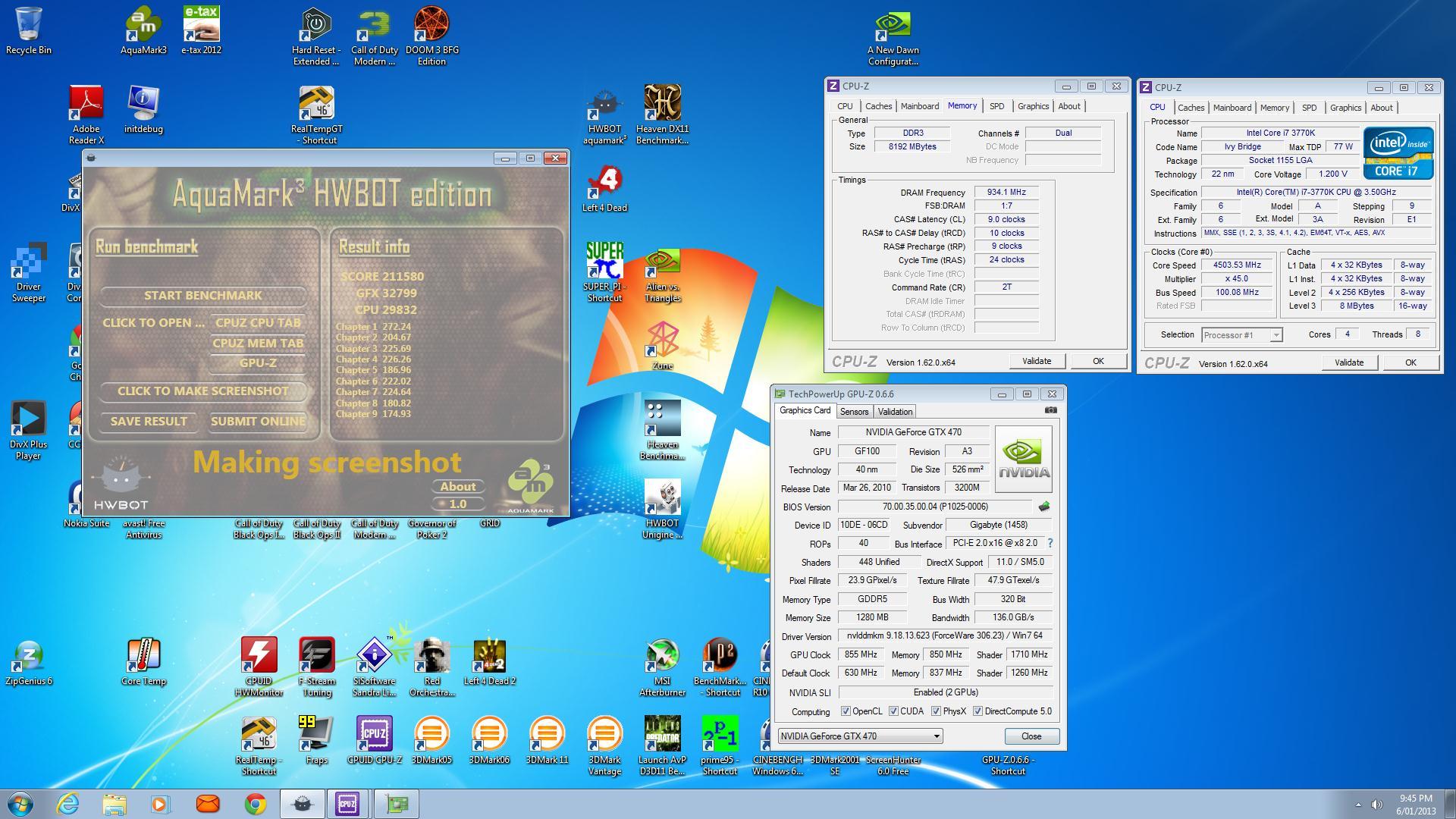The height and width of the screenshot is (819, 1456).
Task: Click Close button in GPU-Z
Action: pos(1031,736)
